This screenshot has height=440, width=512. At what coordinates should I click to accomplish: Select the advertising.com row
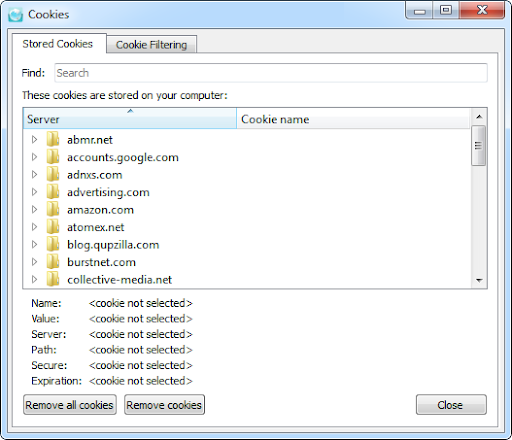click(247, 192)
